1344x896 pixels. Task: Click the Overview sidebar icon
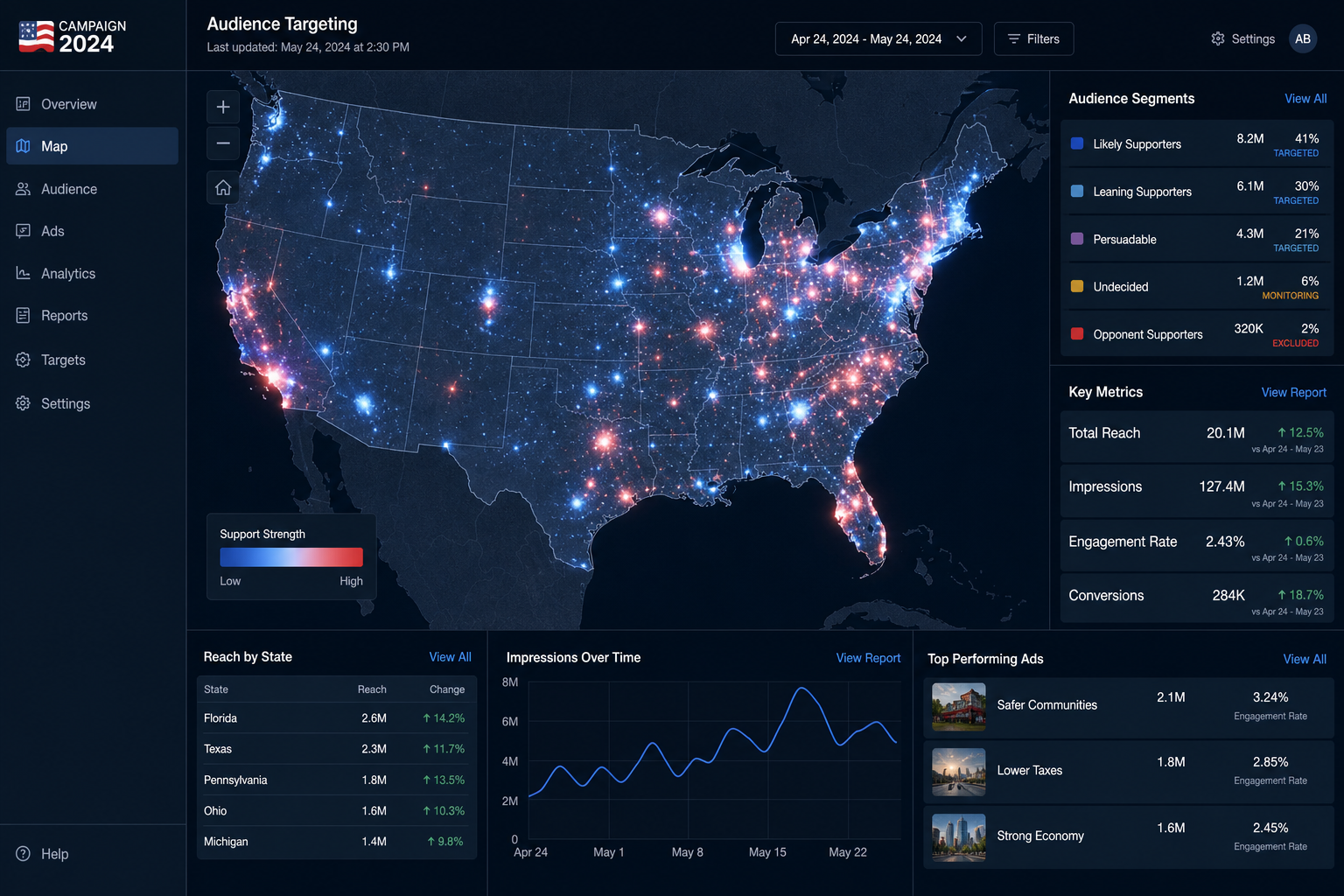[x=24, y=104]
